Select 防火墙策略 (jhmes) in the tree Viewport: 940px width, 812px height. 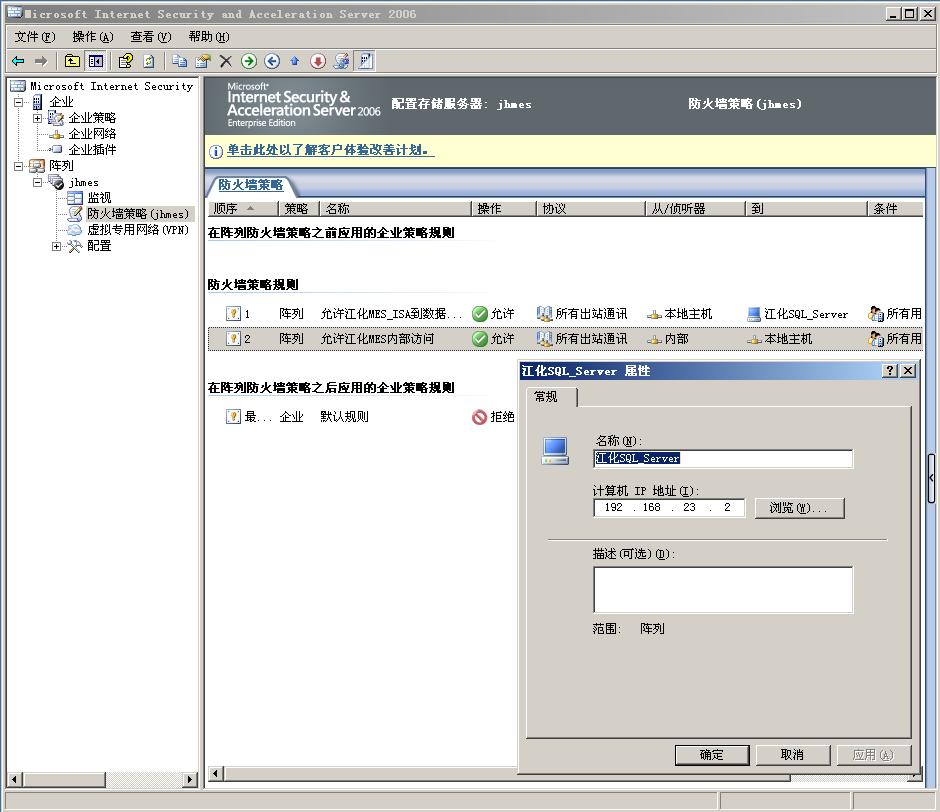137,214
